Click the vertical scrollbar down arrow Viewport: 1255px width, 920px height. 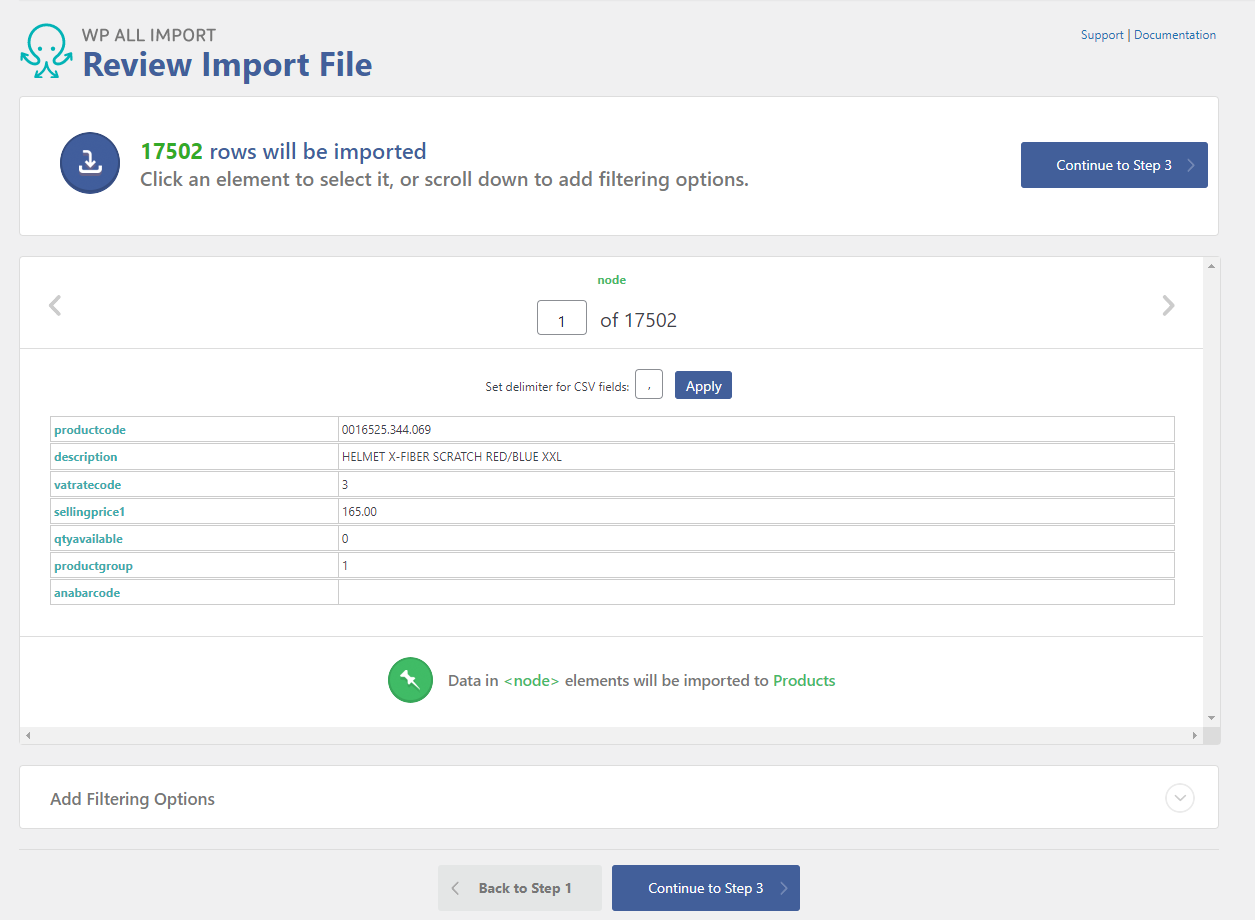[x=1211, y=718]
